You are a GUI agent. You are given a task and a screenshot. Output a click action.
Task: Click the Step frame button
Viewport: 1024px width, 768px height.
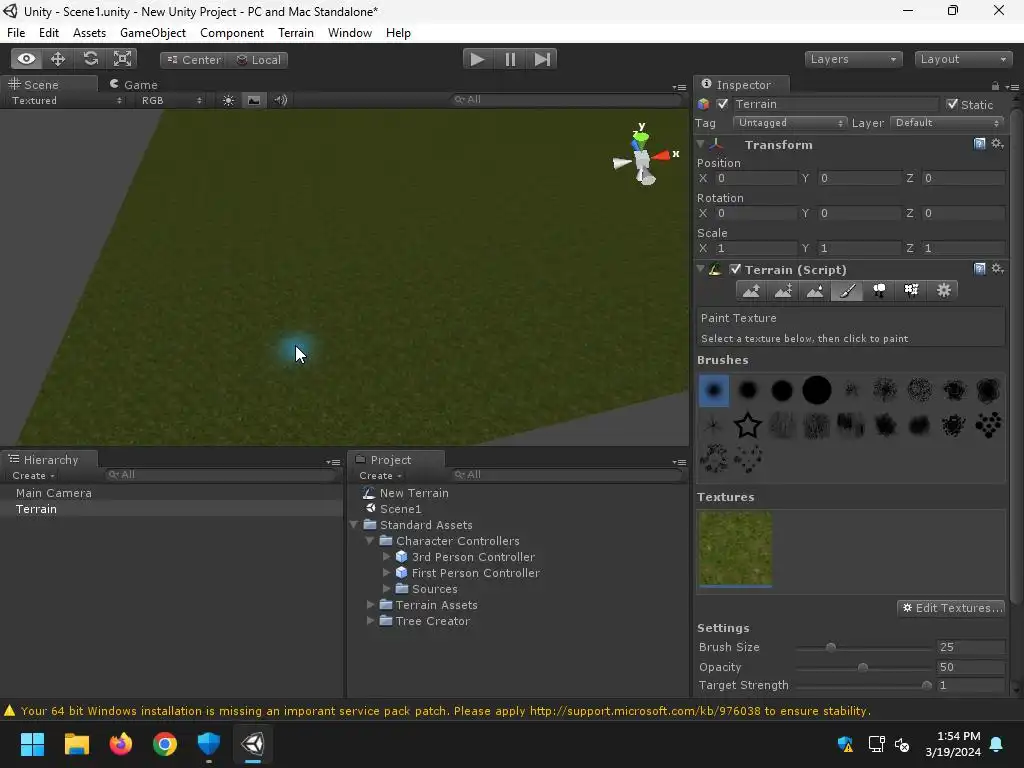point(542,59)
